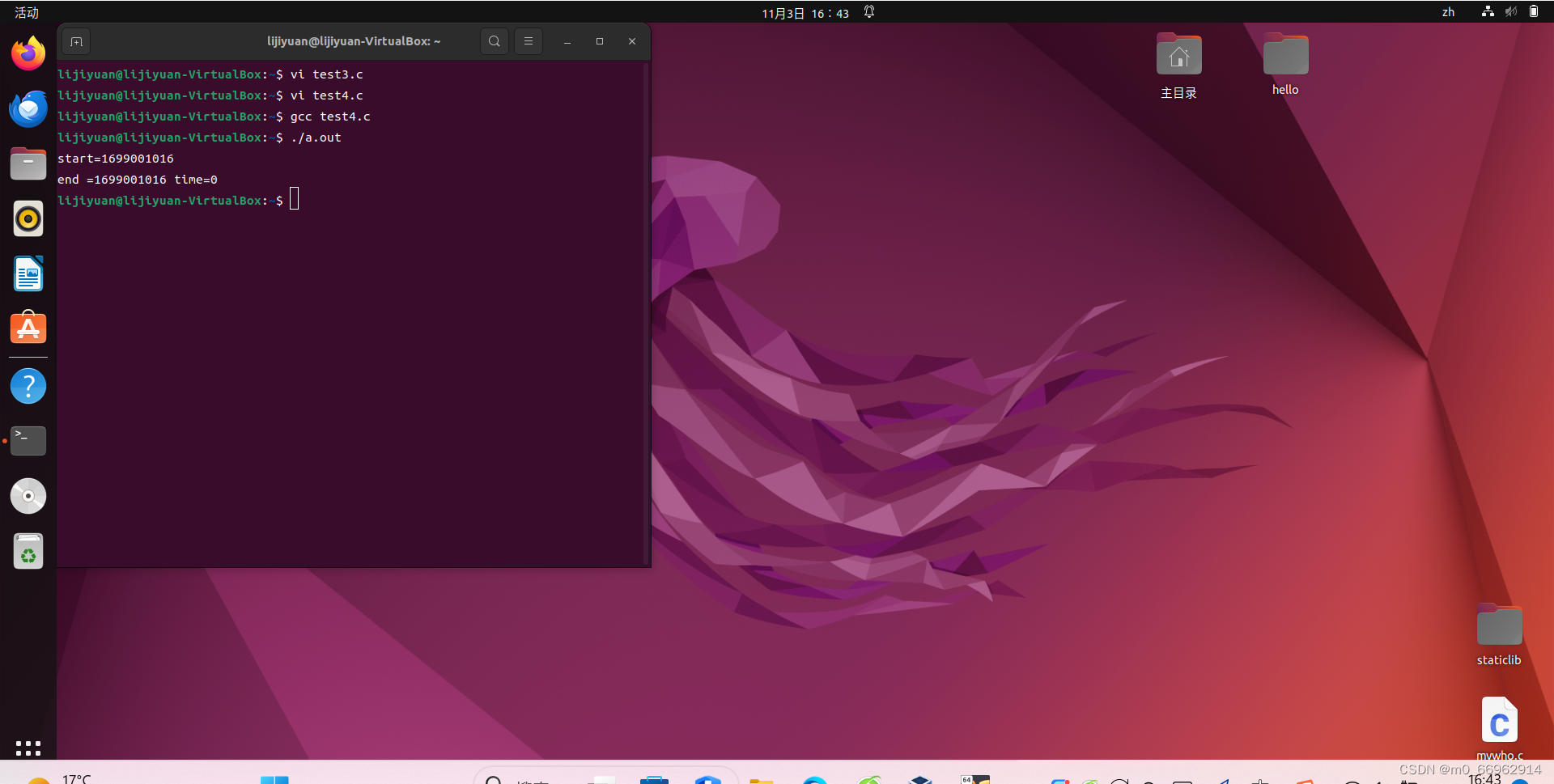Viewport: 1554px width, 784px height.
Task: Open battery indicator in top bar
Action: (x=1534, y=11)
